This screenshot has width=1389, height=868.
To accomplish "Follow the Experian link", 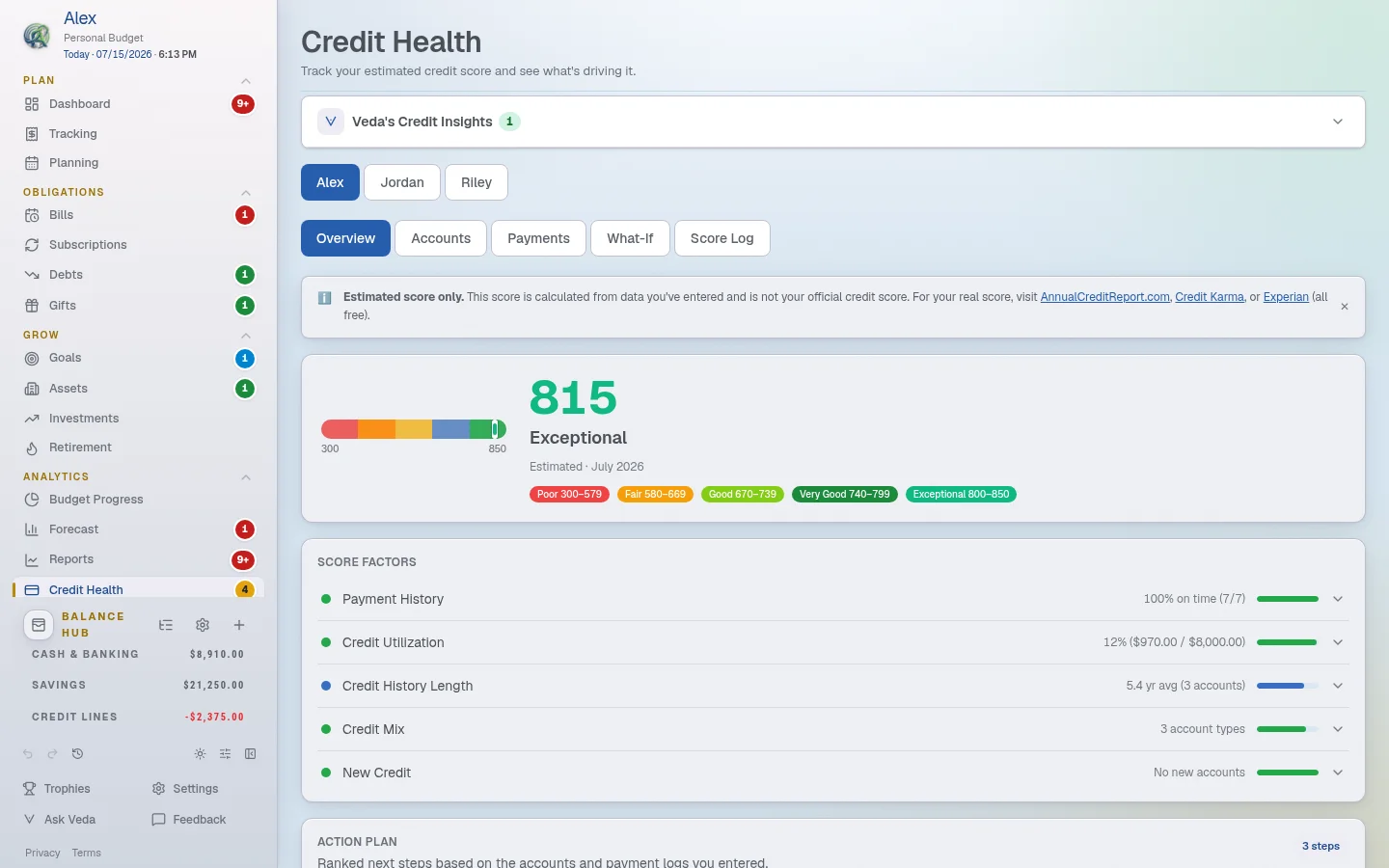I will (1286, 297).
